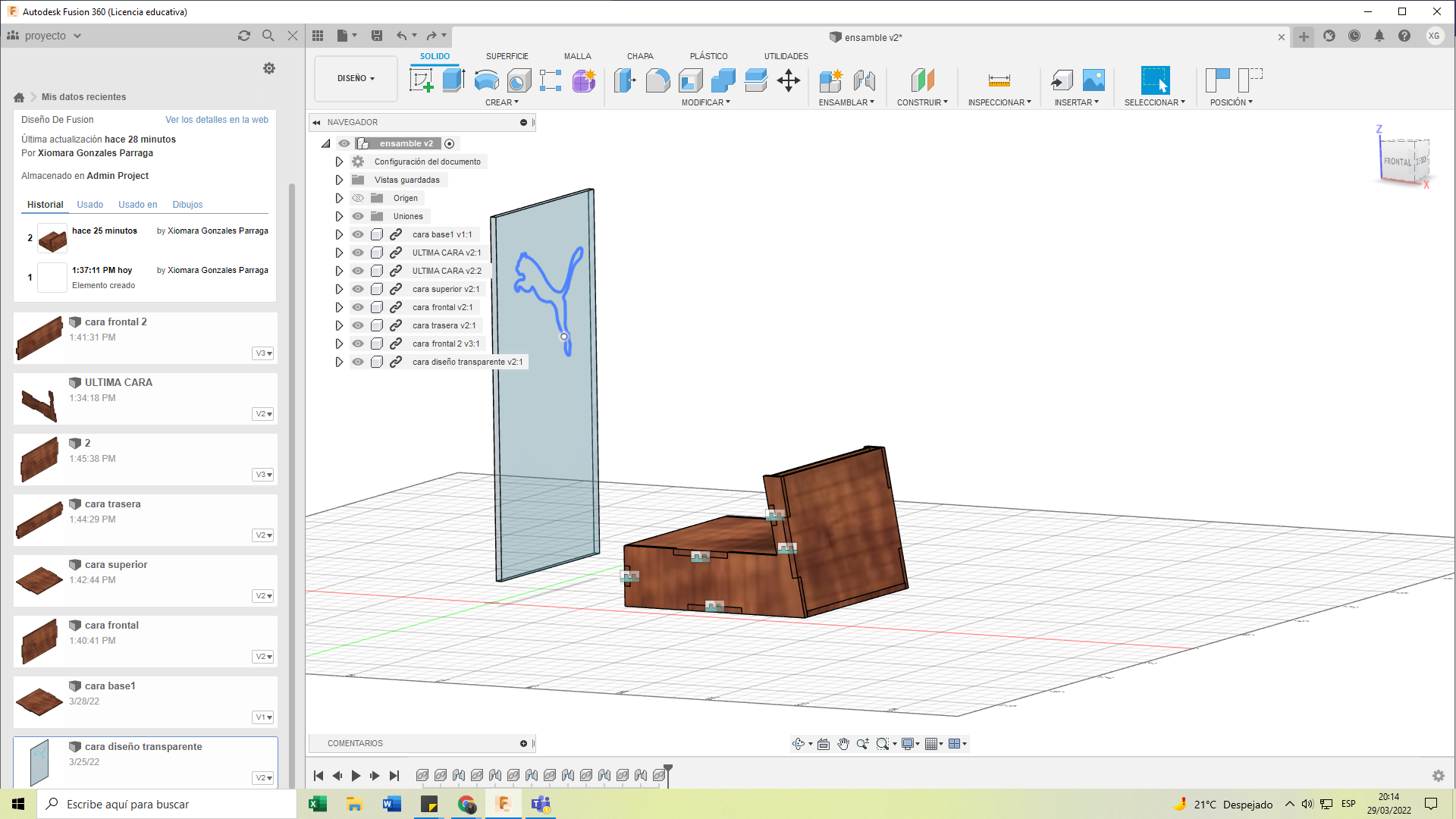This screenshot has height=819, width=1456.
Task: Switch to the MALLA tab
Action: [x=577, y=56]
